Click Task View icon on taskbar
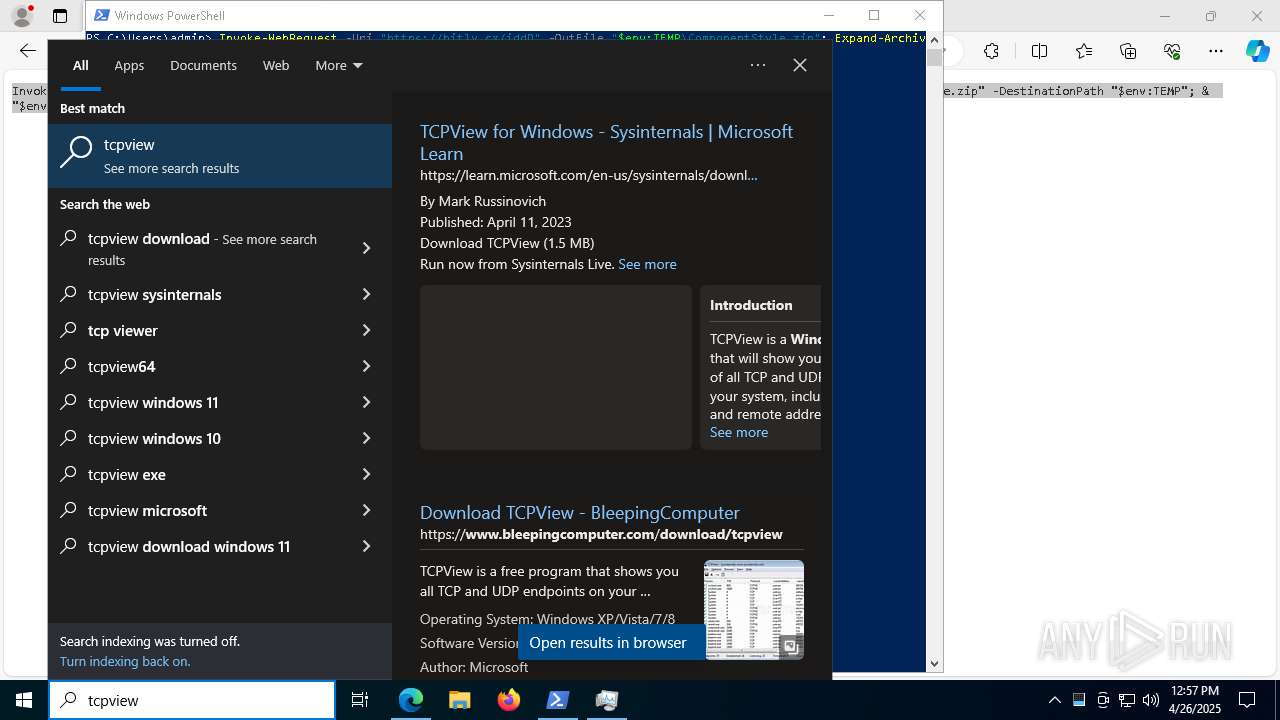The height and width of the screenshot is (720, 1280). pos(360,700)
